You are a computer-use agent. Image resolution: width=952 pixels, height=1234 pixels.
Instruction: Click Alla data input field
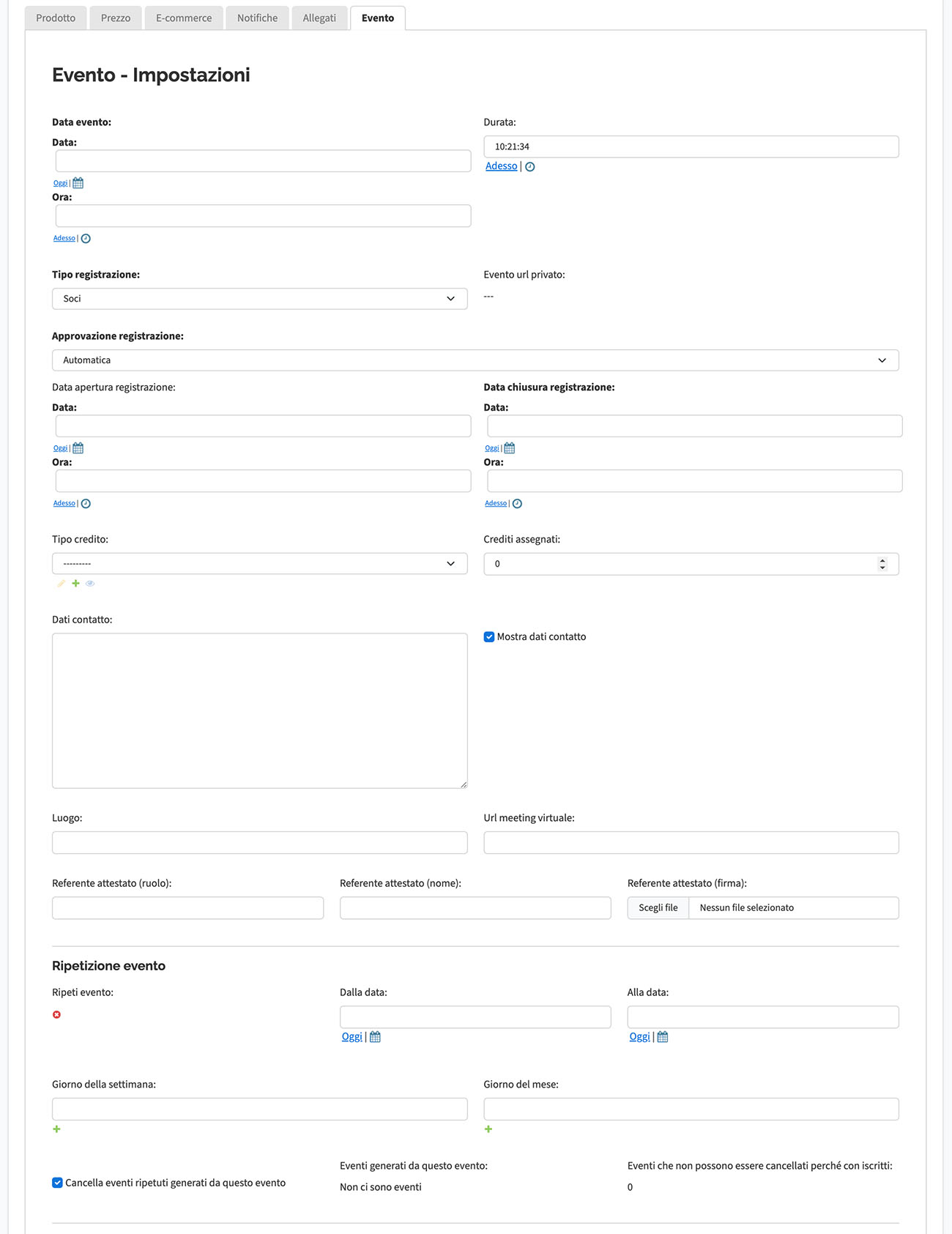(763, 1017)
